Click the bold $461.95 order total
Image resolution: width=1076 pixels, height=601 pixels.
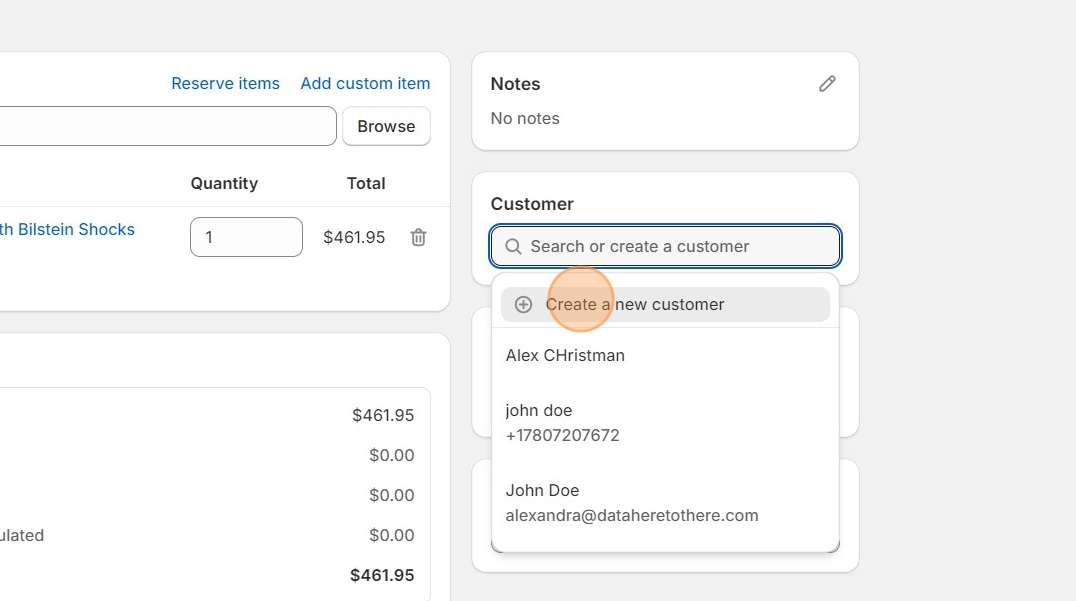click(382, 575)
